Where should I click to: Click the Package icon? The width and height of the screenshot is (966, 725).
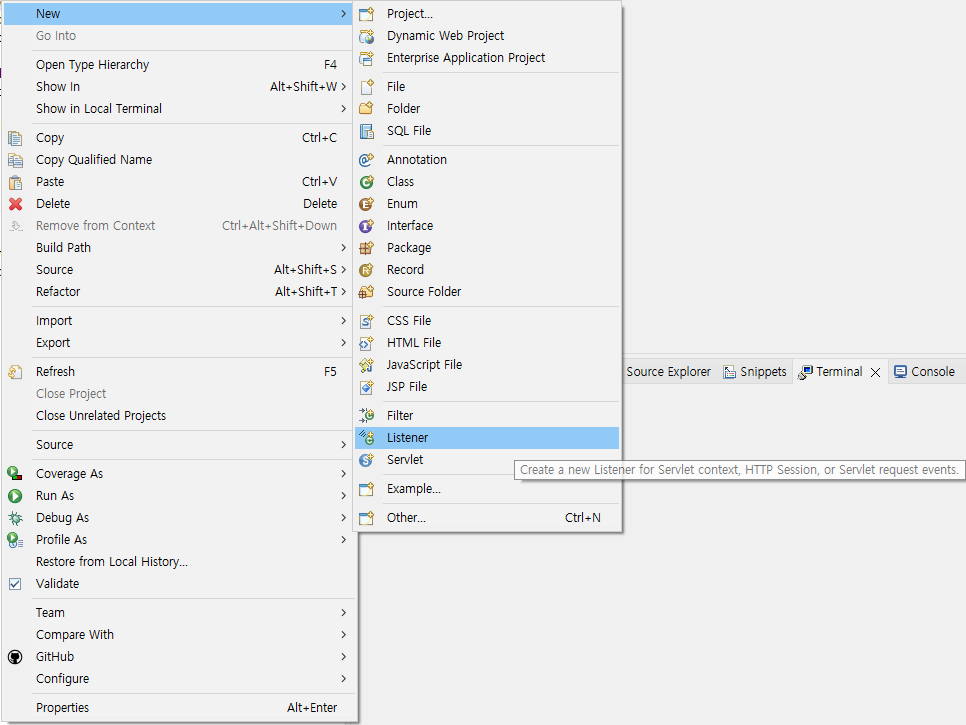367,248
